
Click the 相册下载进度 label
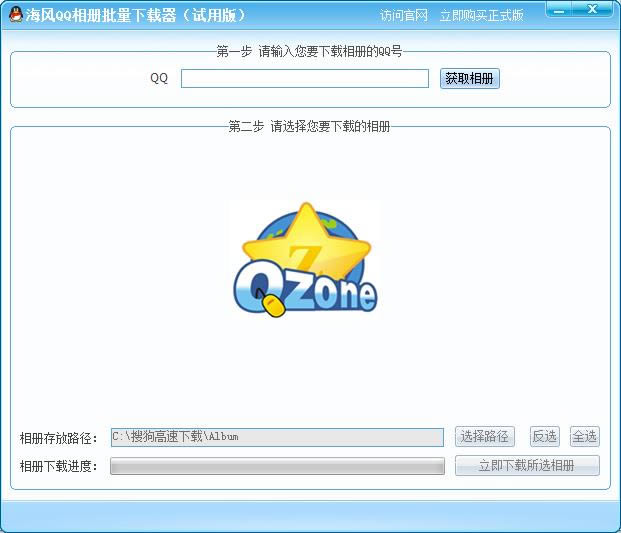59,466
